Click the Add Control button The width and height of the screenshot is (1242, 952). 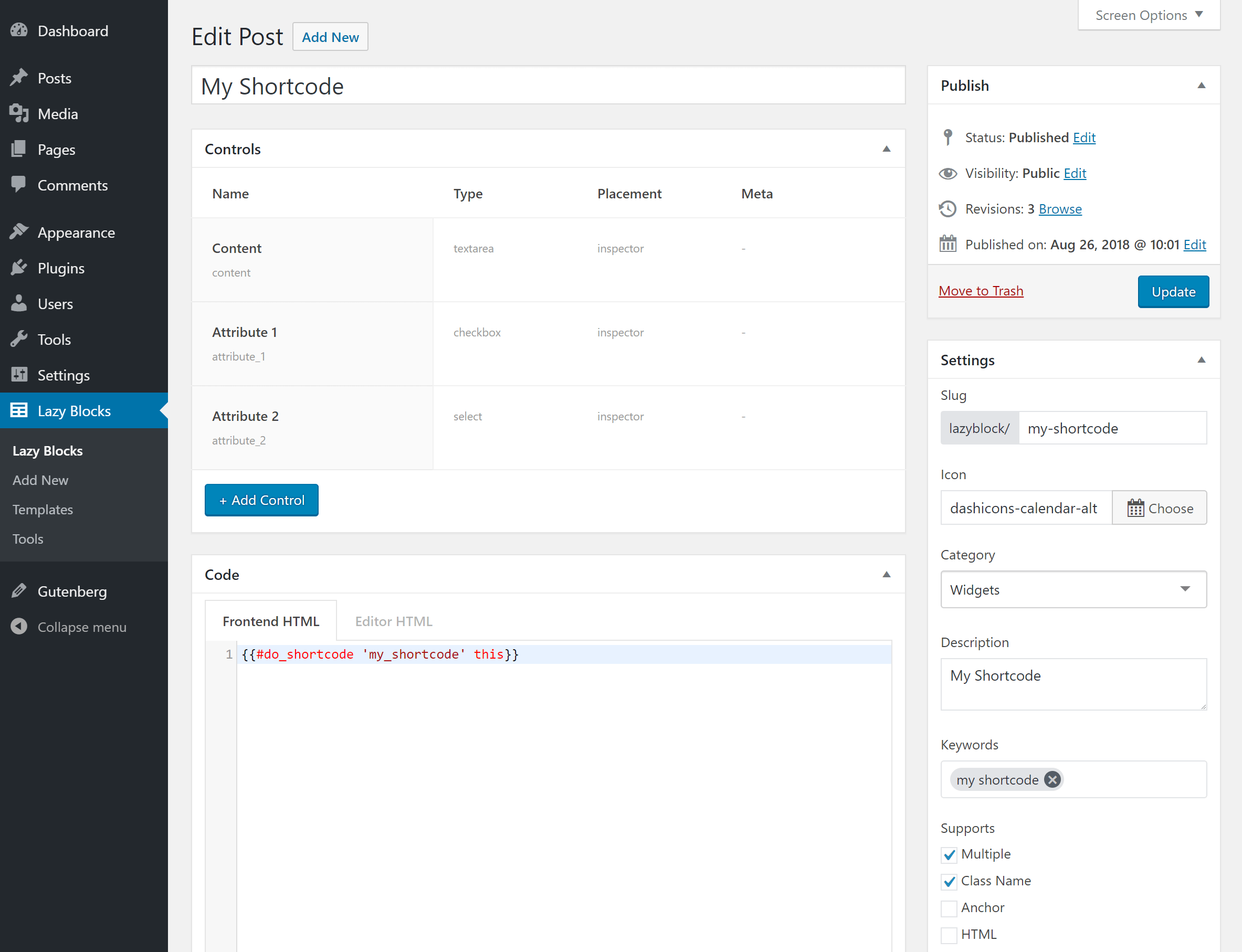pyautogui.click(x=261, y=500)
